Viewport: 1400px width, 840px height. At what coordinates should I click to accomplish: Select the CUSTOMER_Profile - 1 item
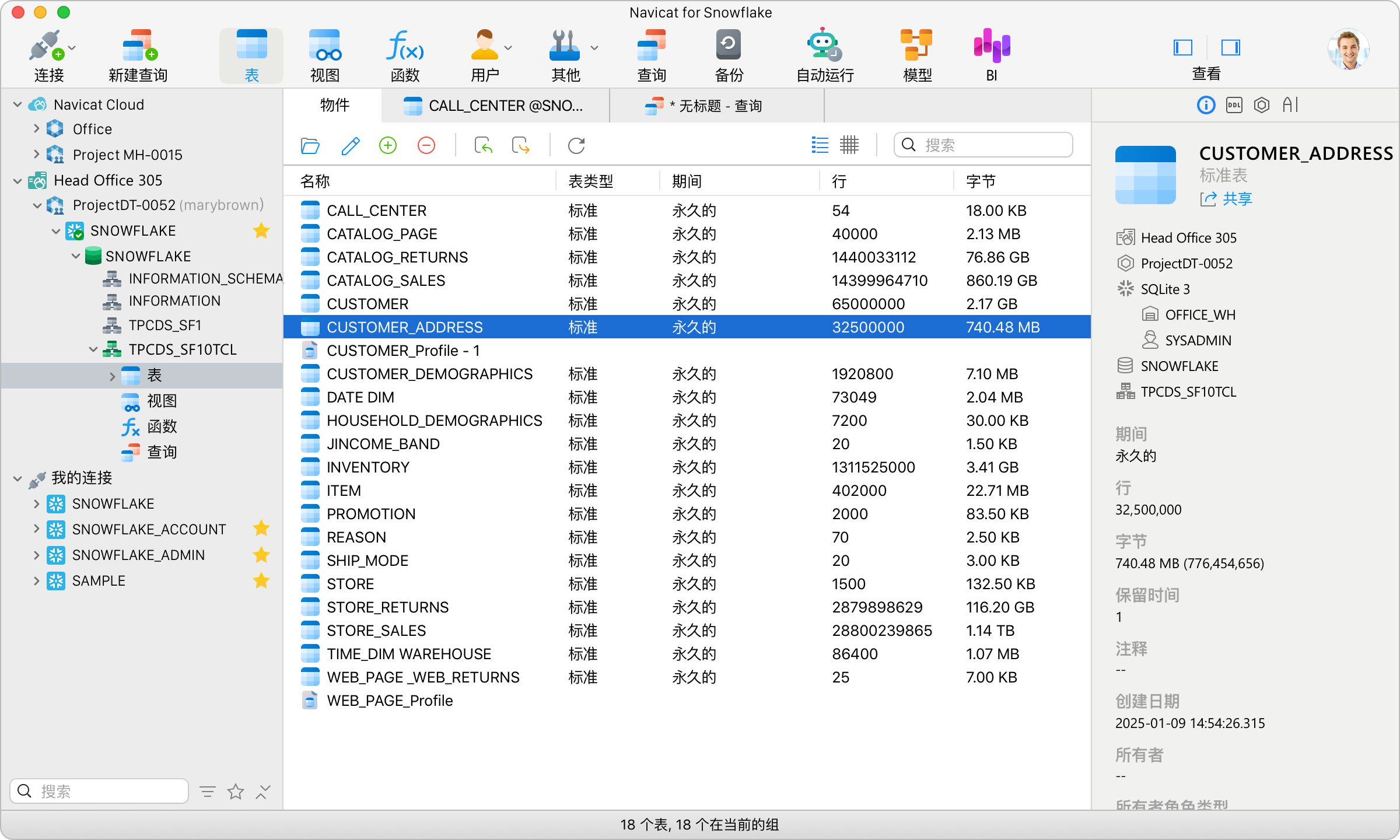point(687,351)
